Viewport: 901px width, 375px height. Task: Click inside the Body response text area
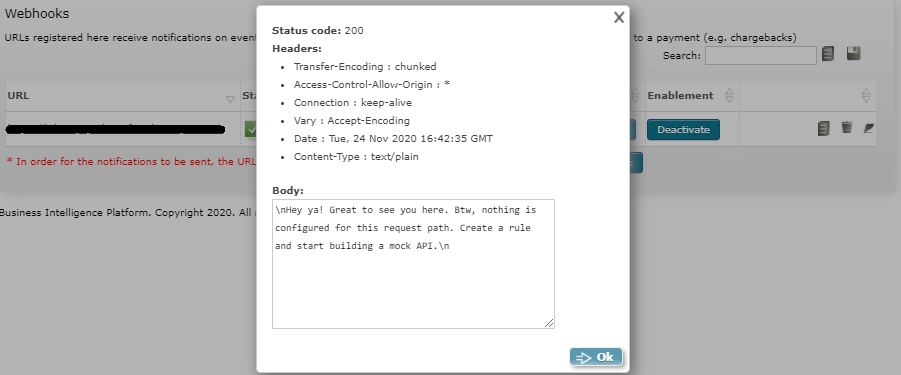(x=413, y=264)
